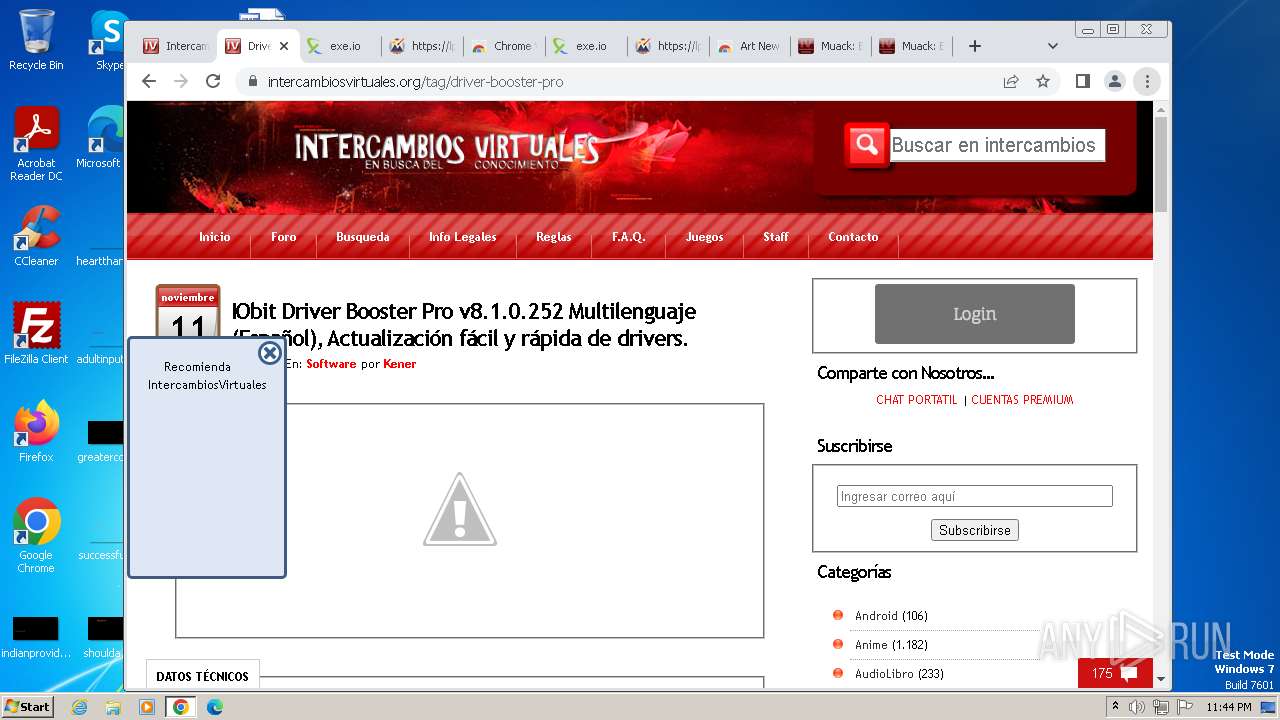View site information padlock icon
The image size is (1280, 720).
click(253, 81)
